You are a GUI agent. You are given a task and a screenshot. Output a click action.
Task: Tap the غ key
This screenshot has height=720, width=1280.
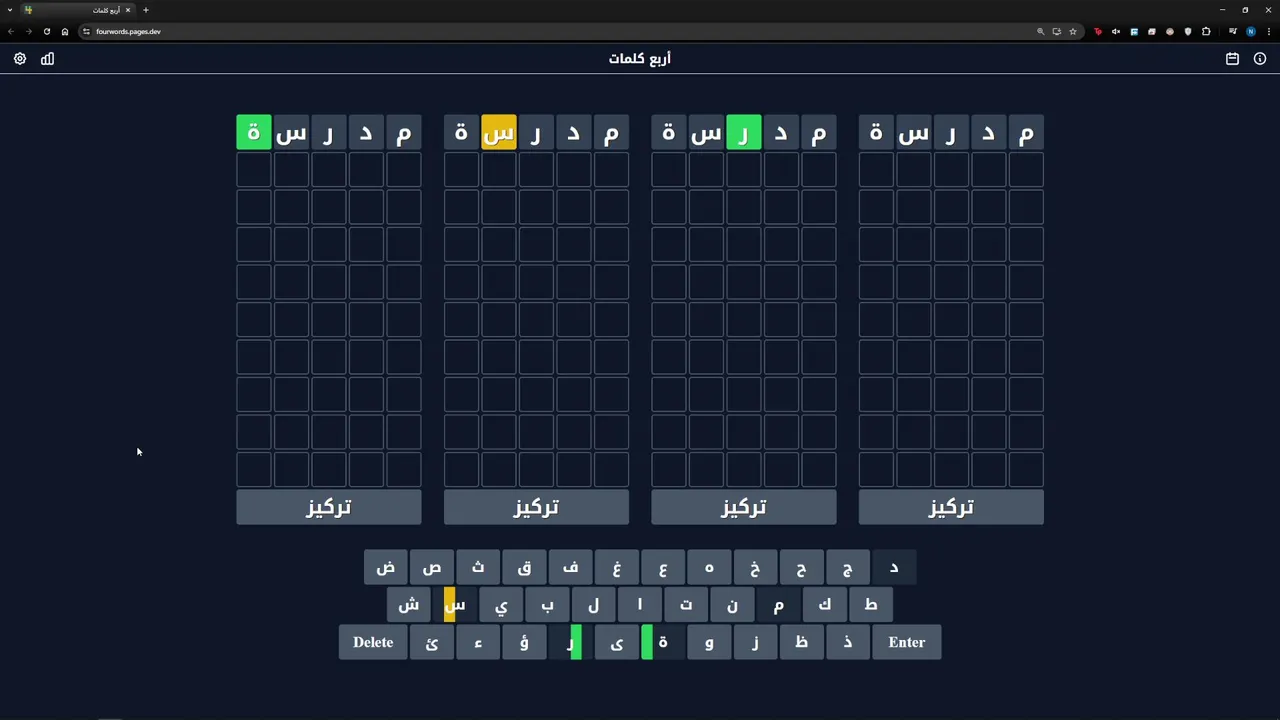[617, 568]
